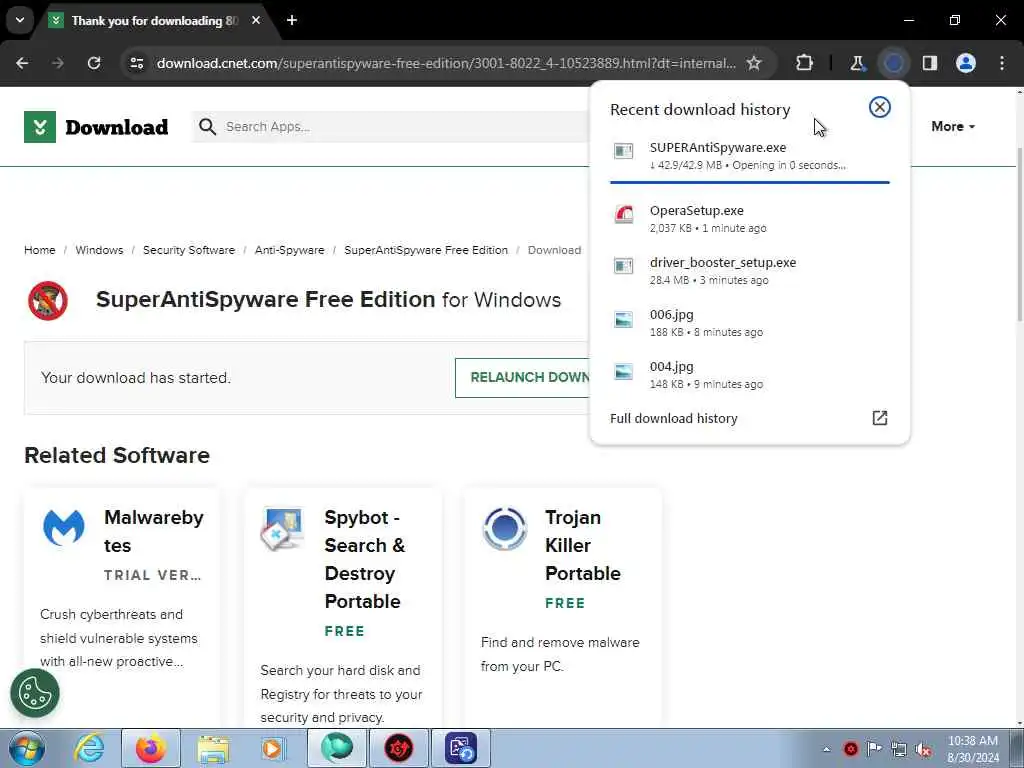Open the Chrome profile avatar
The width and height of the screenshot is (1024, 768).
click(x=966, y=63)
